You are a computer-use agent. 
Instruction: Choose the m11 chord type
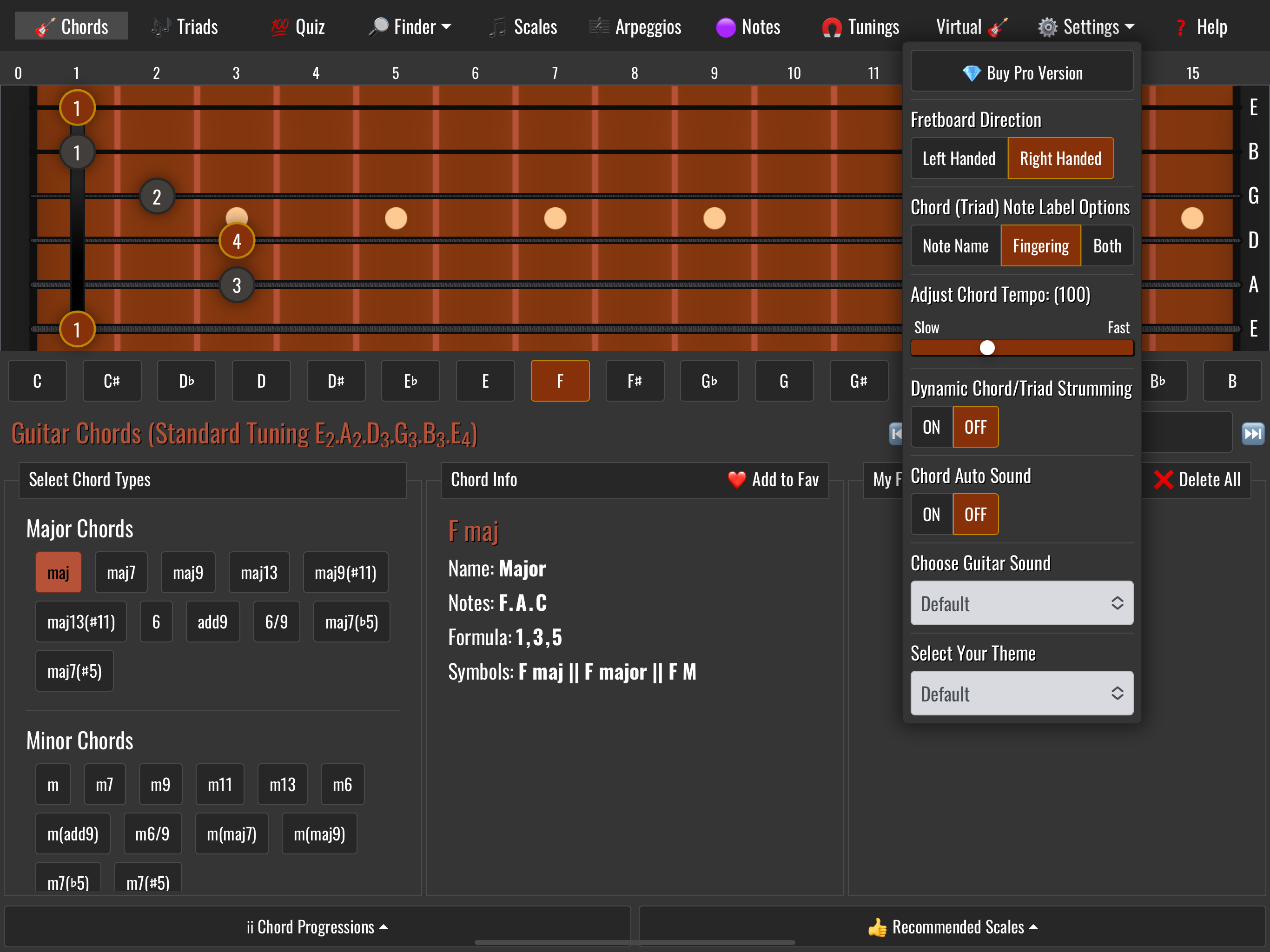[x=220, y=784]
